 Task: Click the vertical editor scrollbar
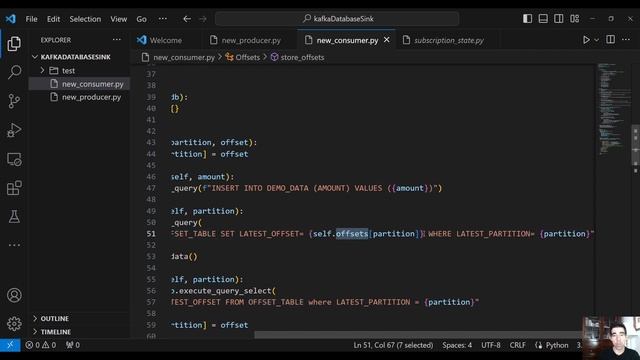[636, 145]
